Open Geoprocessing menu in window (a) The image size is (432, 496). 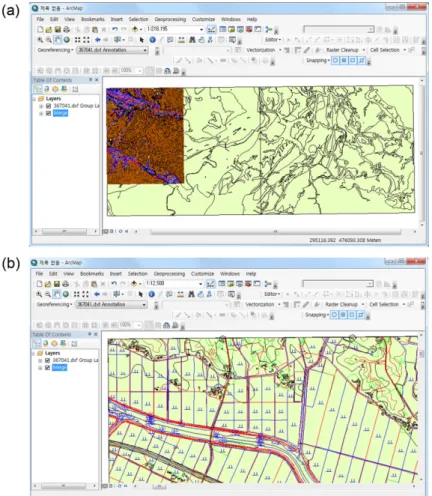point(170,19)
